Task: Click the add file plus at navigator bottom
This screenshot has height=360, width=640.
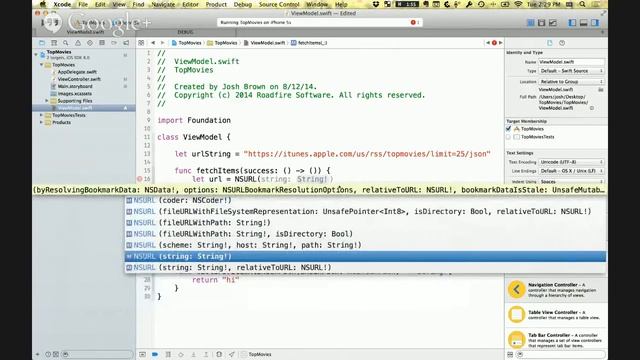Action: [38, 354]
